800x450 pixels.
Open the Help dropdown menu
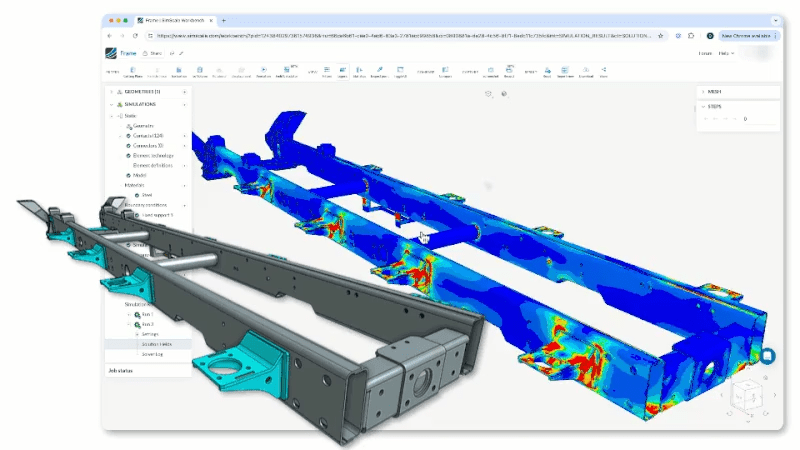point(726,53)
